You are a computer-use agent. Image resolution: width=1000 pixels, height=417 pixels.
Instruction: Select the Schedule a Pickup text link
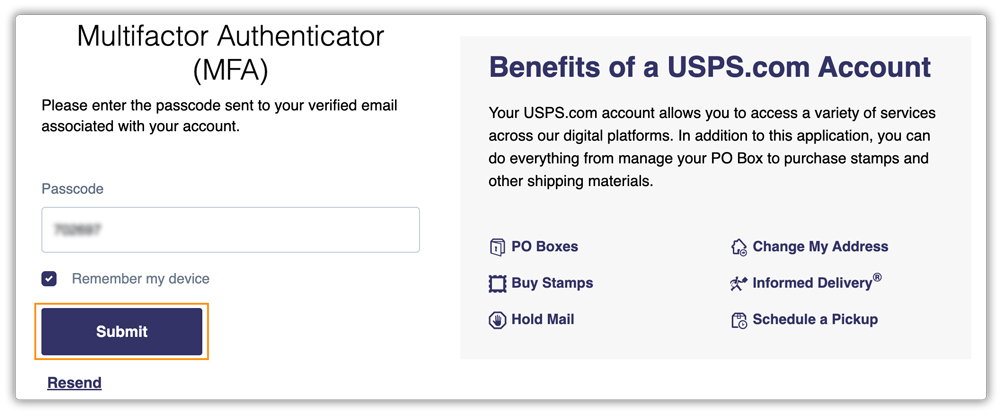coord(815,320)
